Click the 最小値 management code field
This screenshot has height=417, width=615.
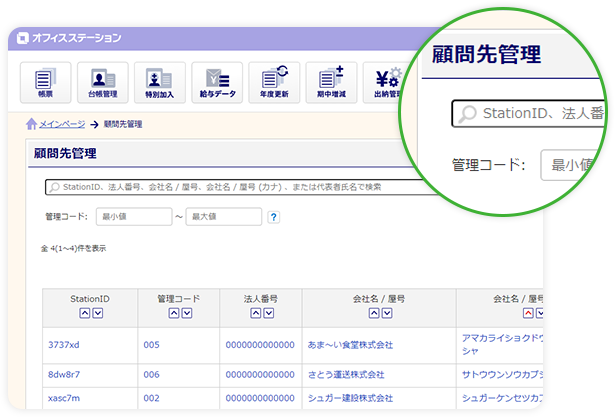click(134, 217)
